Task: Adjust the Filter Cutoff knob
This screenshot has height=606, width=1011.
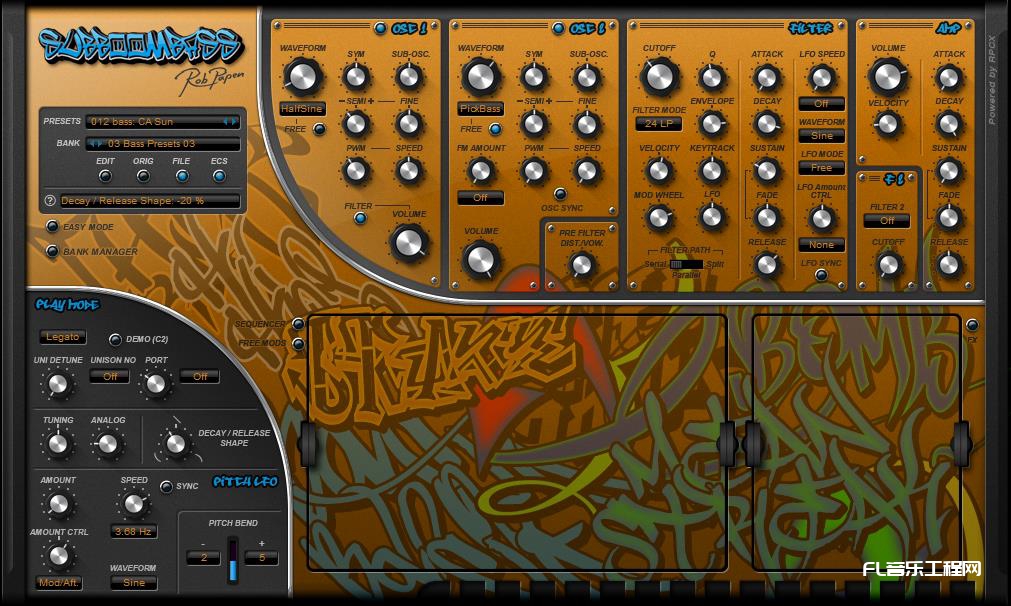Action: 660,75
